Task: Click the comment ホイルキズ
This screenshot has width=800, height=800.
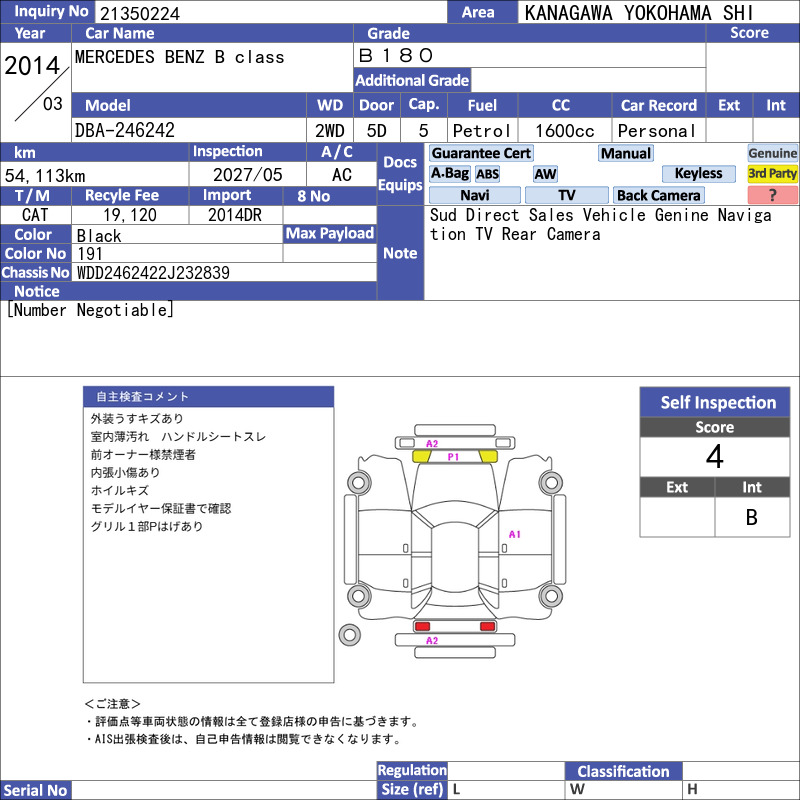Action: [x=119, y=490]
